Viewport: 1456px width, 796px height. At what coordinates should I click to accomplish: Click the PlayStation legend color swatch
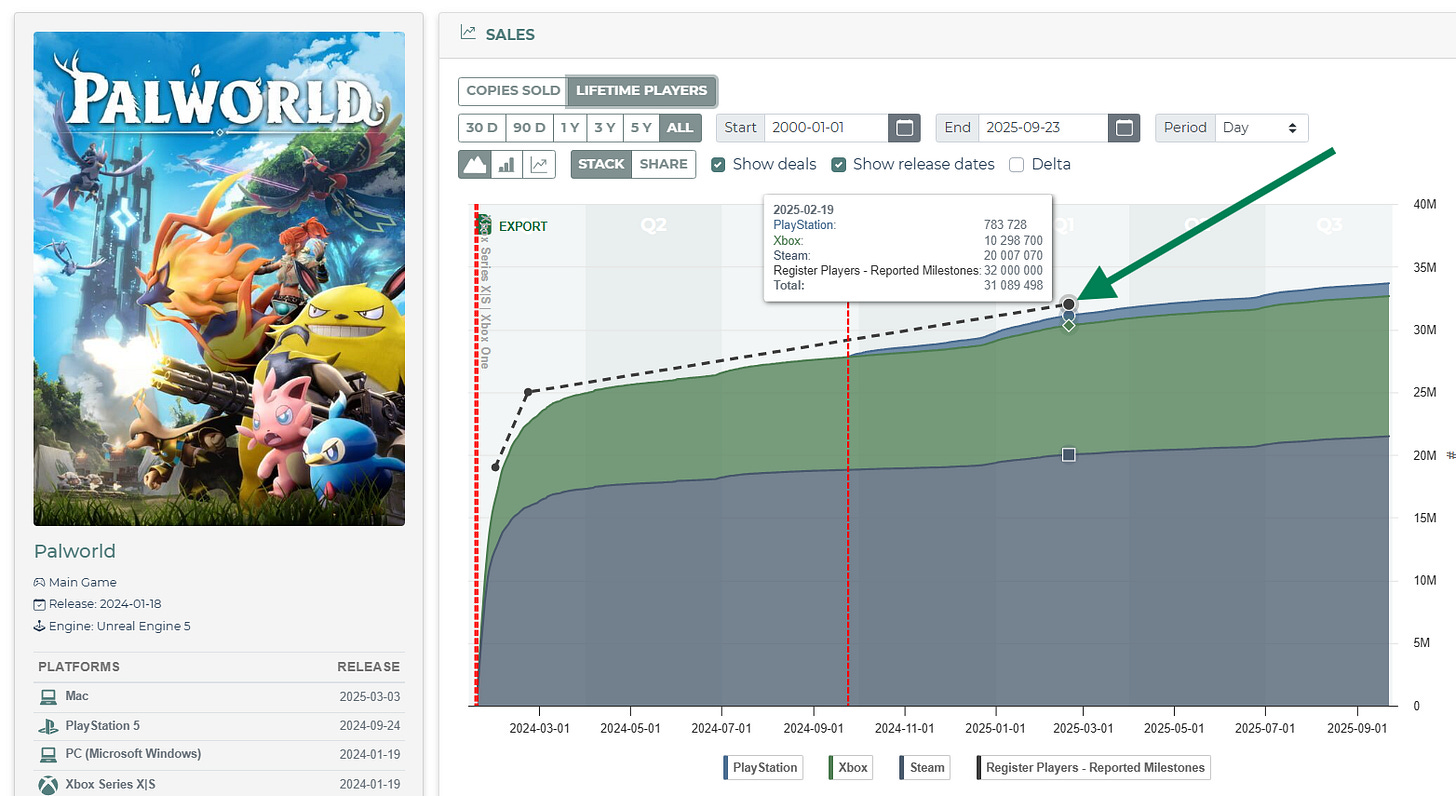[725, 767]
